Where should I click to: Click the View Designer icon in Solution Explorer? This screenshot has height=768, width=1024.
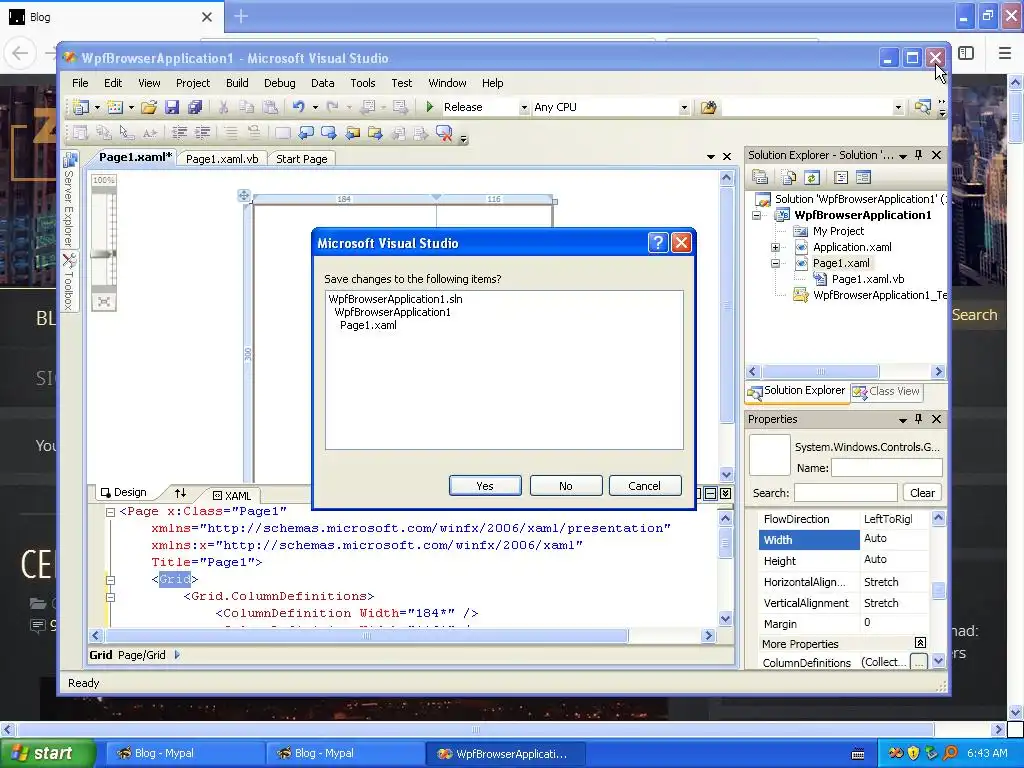coord(863,177)
